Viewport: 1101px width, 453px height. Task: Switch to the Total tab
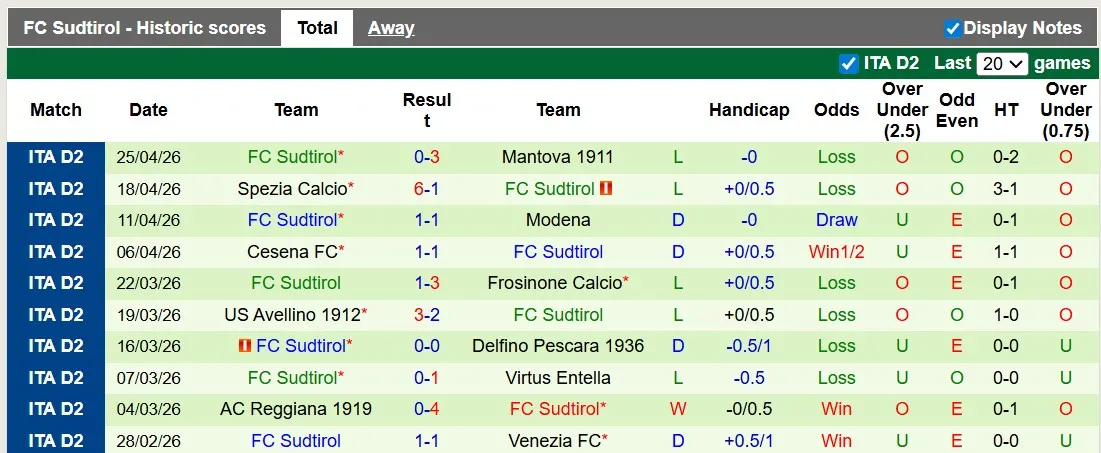pos(317,28)
